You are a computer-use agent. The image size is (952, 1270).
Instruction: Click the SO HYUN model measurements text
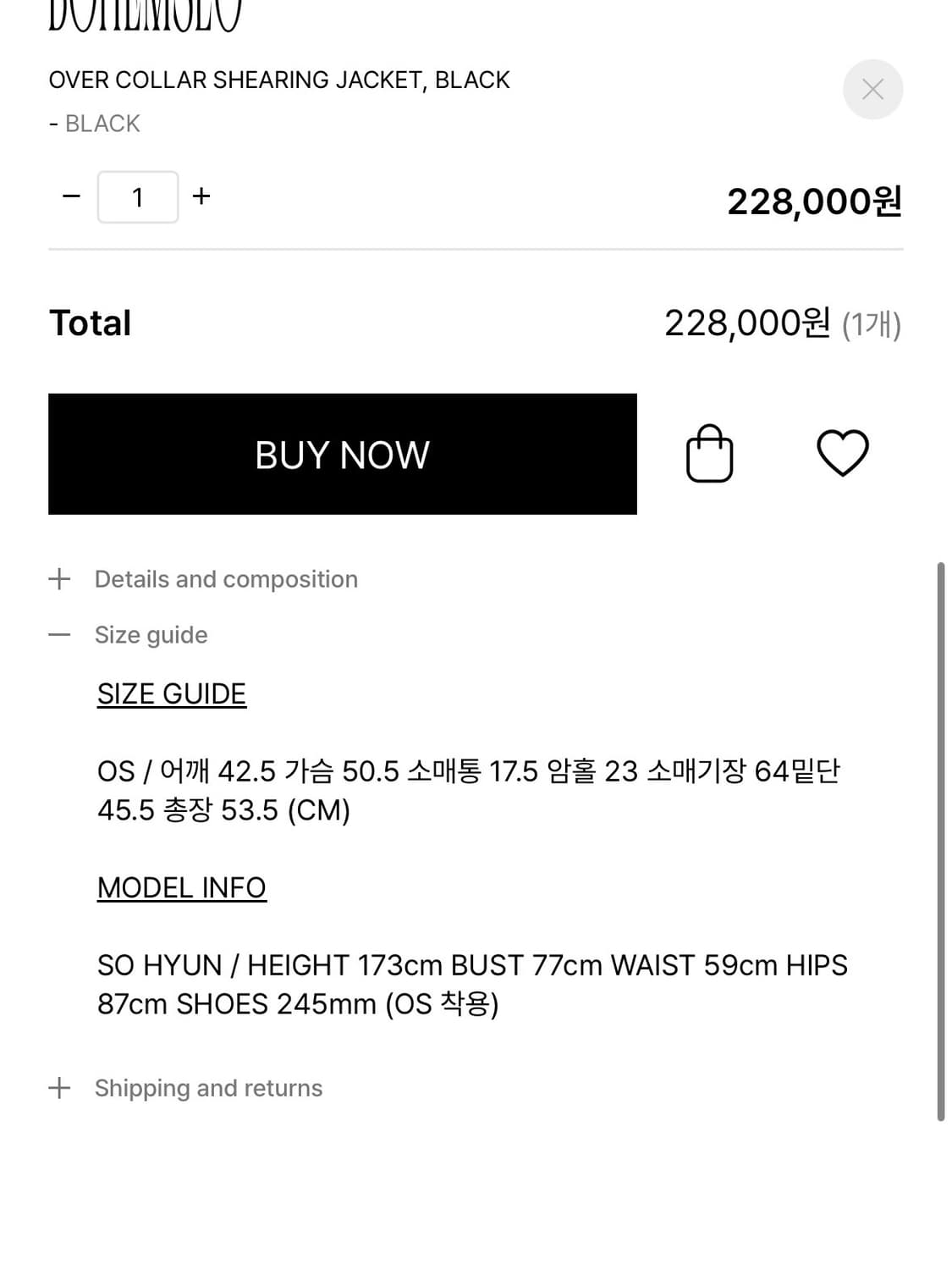tap(471, 984)
